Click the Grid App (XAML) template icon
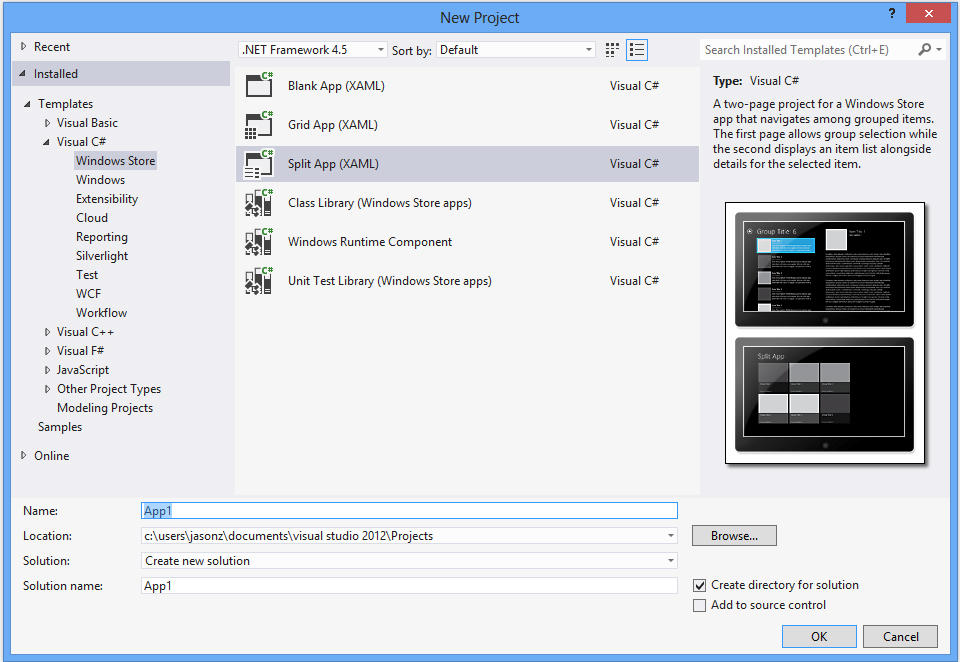Screen dimensions: 960x662 pos(259,124)
